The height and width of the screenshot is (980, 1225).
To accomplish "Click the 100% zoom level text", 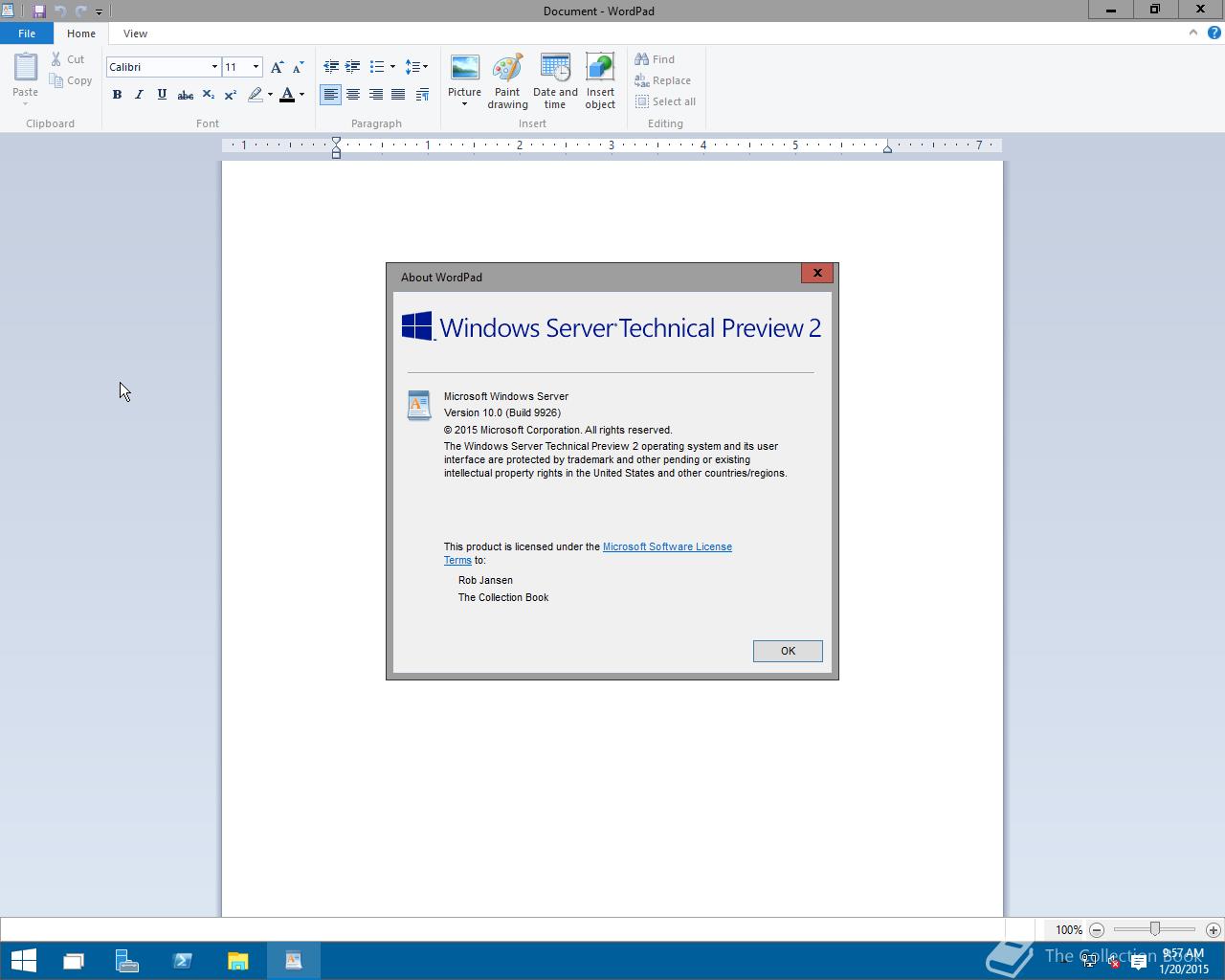I will click(x=1069, y=929).
